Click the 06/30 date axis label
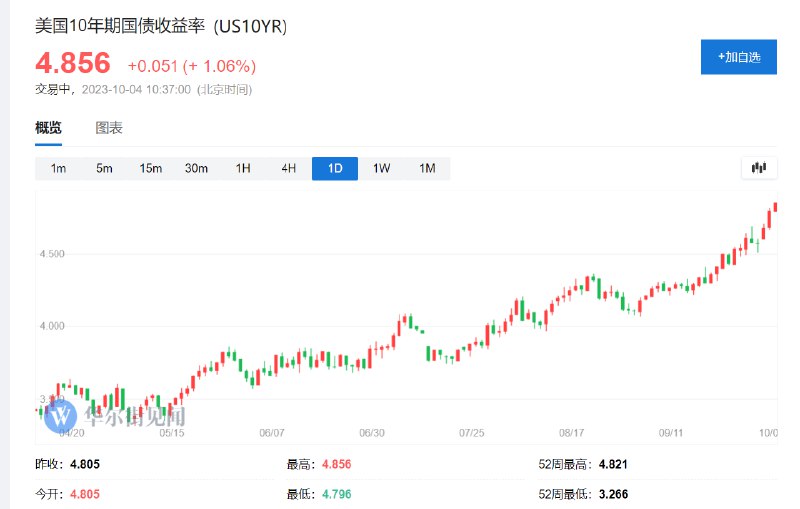Screen dimensions: 800x509 (371, 433)
